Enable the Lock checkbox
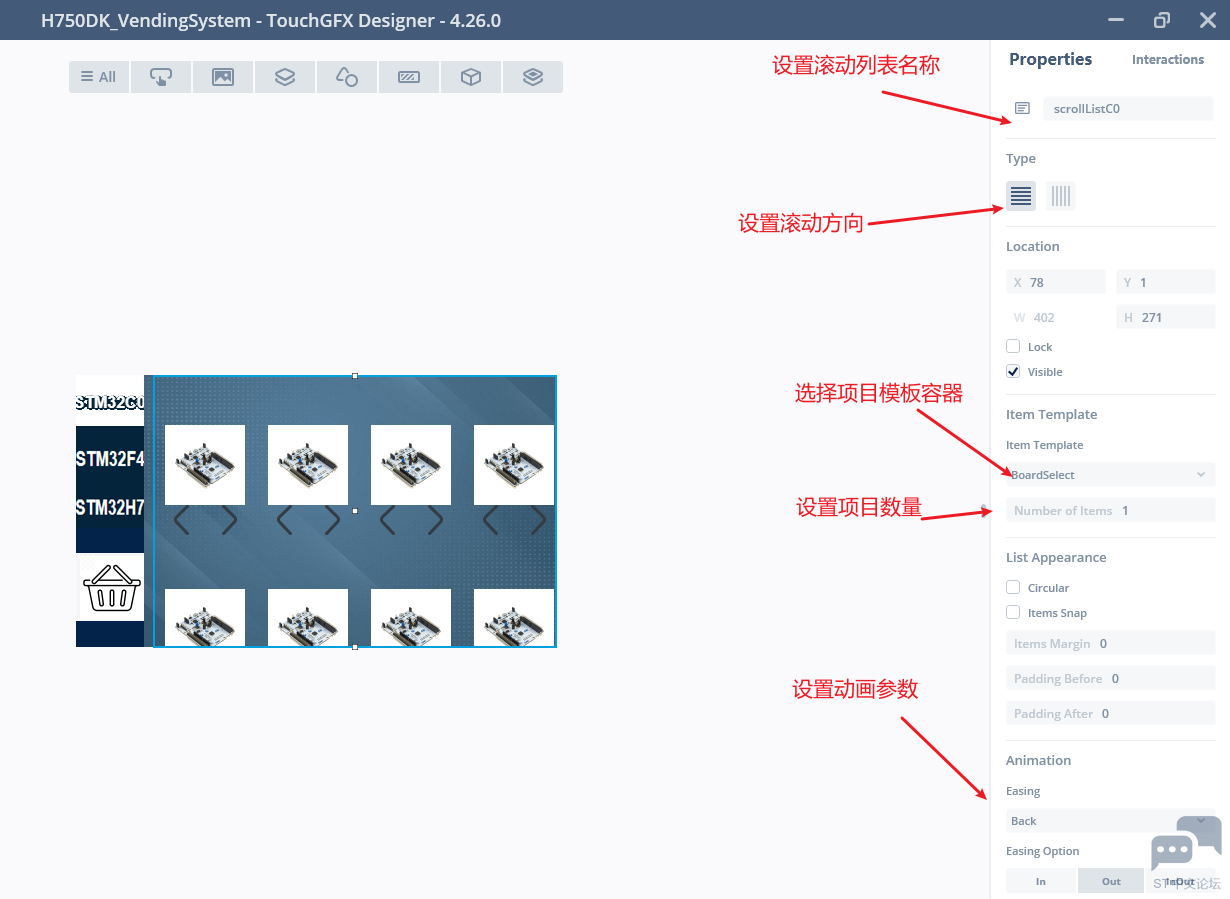Viewport: 1230px width, 899px height. [1013, 347]
